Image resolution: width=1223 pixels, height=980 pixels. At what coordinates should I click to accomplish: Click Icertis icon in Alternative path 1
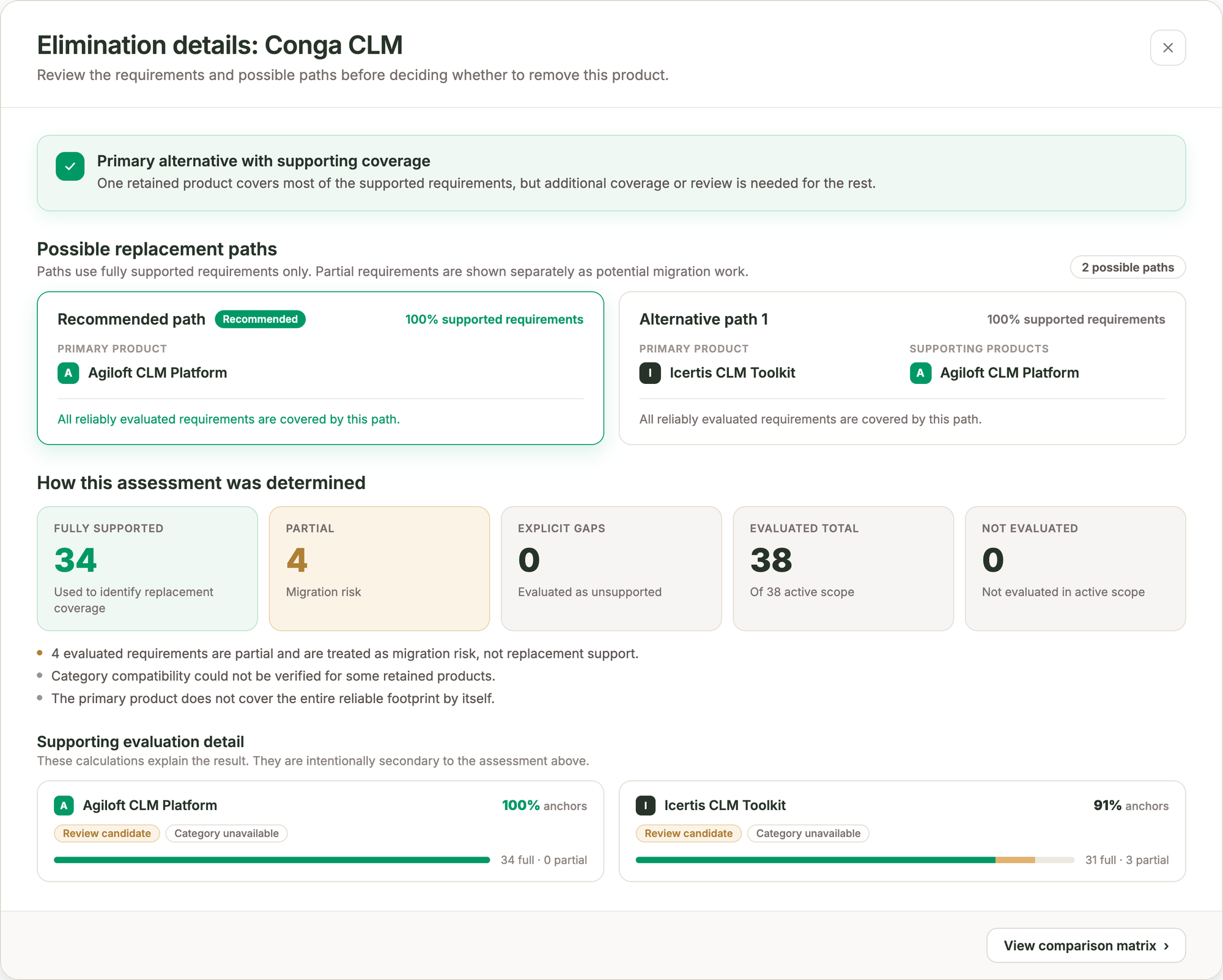(650, 373)
